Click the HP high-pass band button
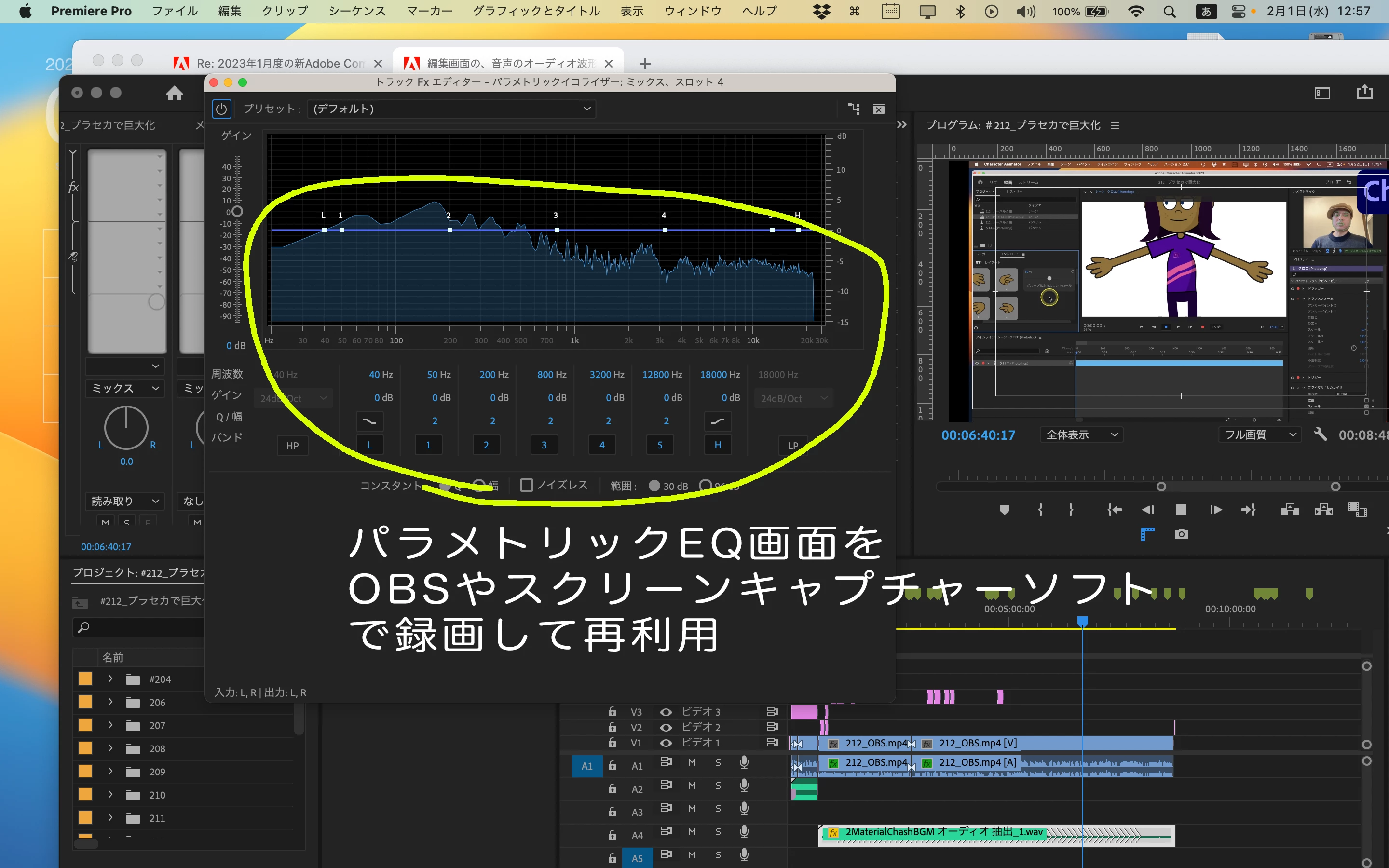This screenshot has width=1389, height=868. pos(292,446)
